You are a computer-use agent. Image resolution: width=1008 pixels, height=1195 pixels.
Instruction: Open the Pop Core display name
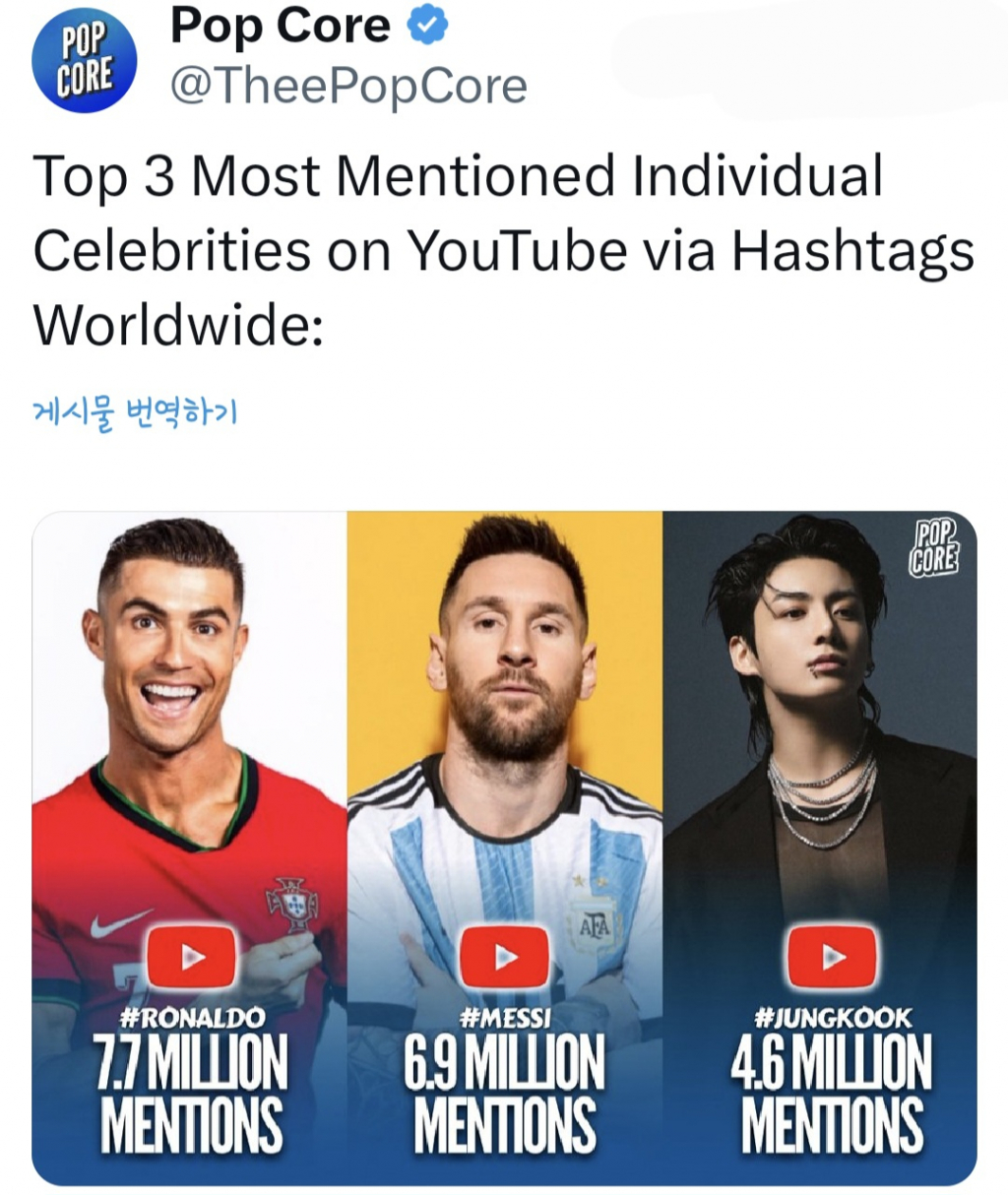[x=281, y=27]
